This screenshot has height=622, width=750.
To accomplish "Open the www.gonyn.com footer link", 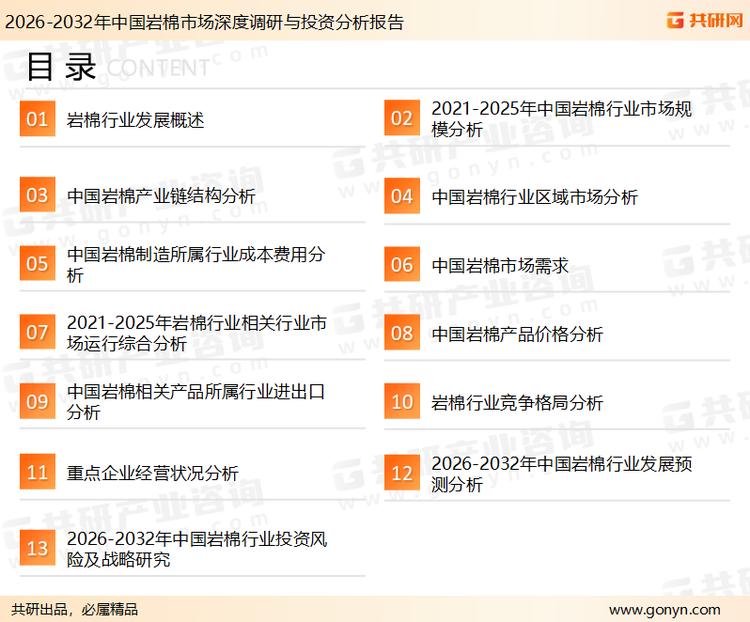I will [x=664, y=610].
